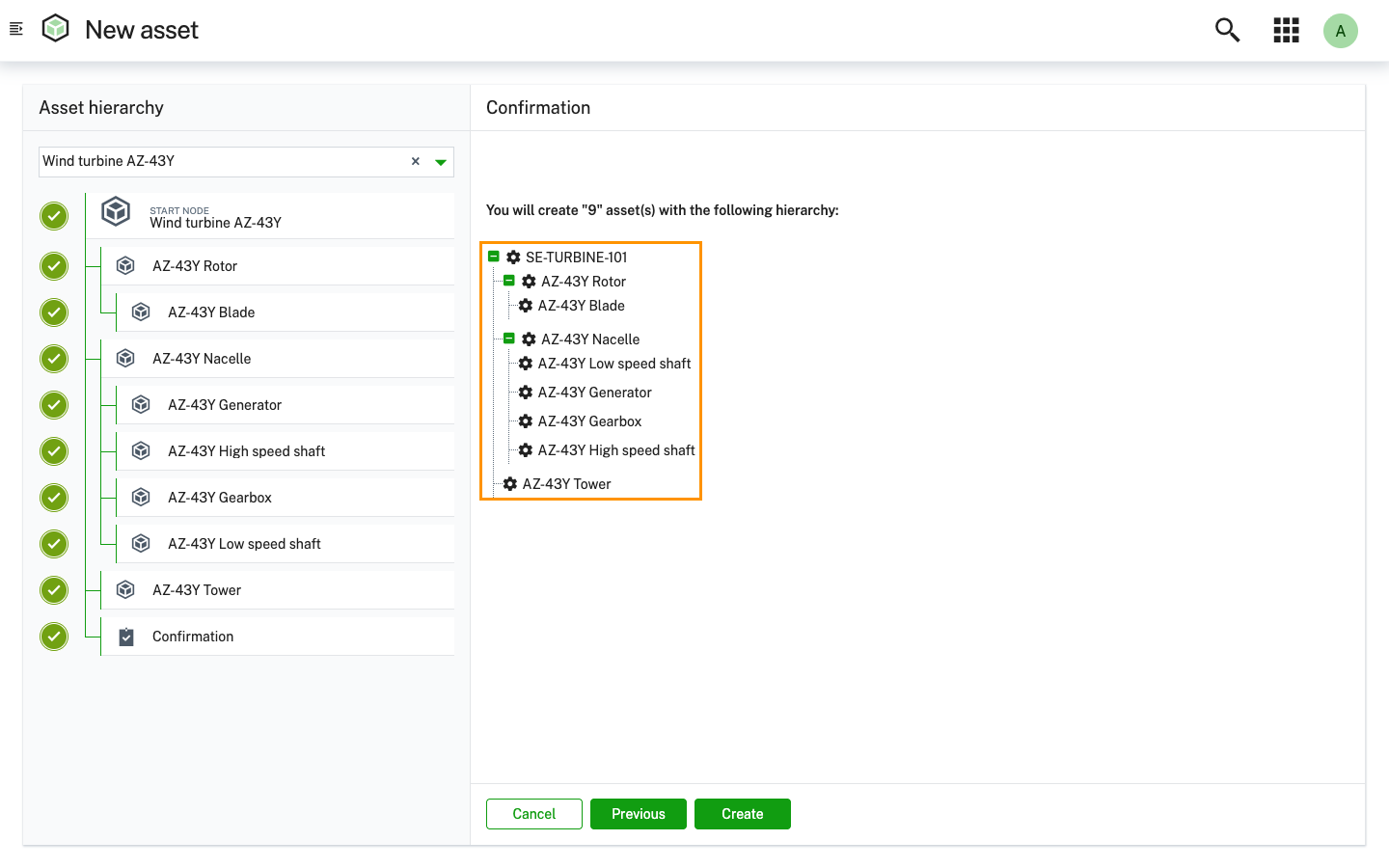Click the Confirmation clipboard icon
The height and width of the screenshot is (868, 1389).
tap(125, 636)
